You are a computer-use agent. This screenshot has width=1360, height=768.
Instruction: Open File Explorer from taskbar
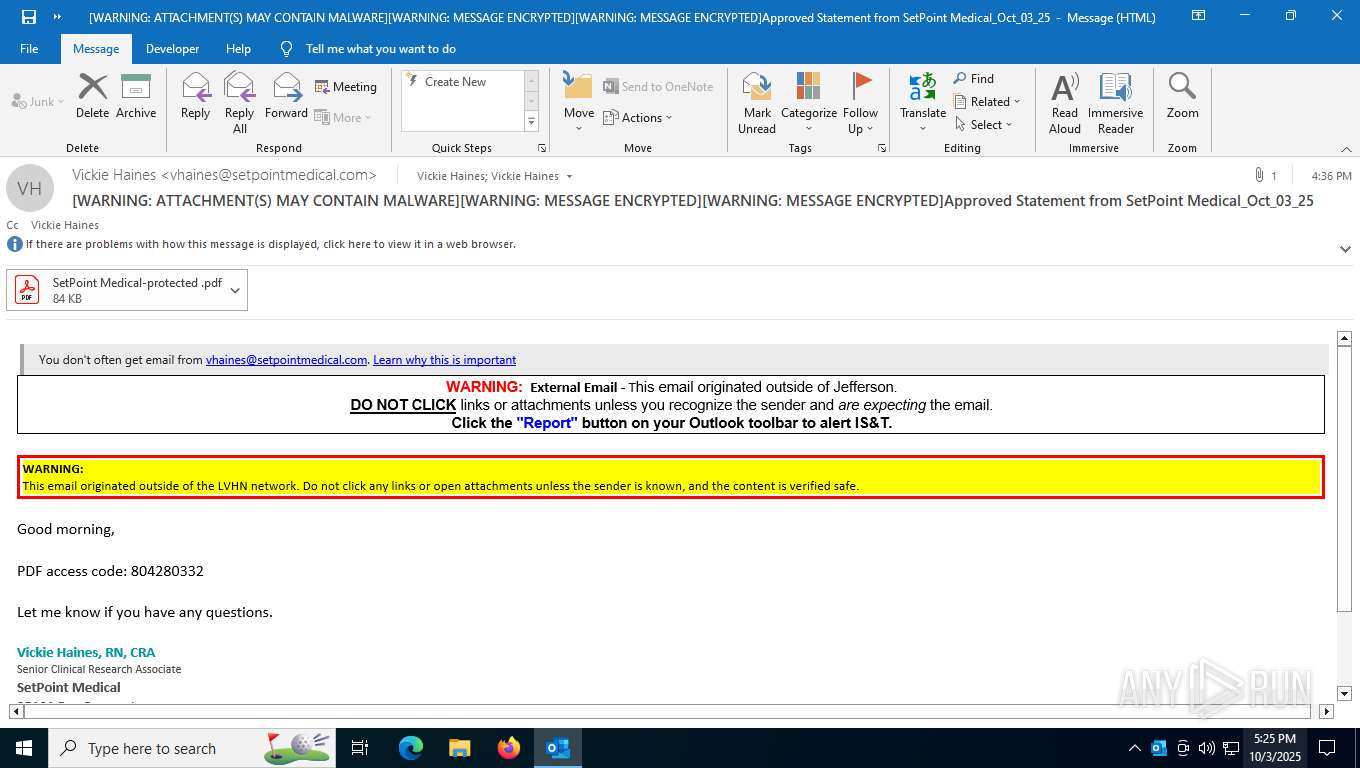coord(460,748)
